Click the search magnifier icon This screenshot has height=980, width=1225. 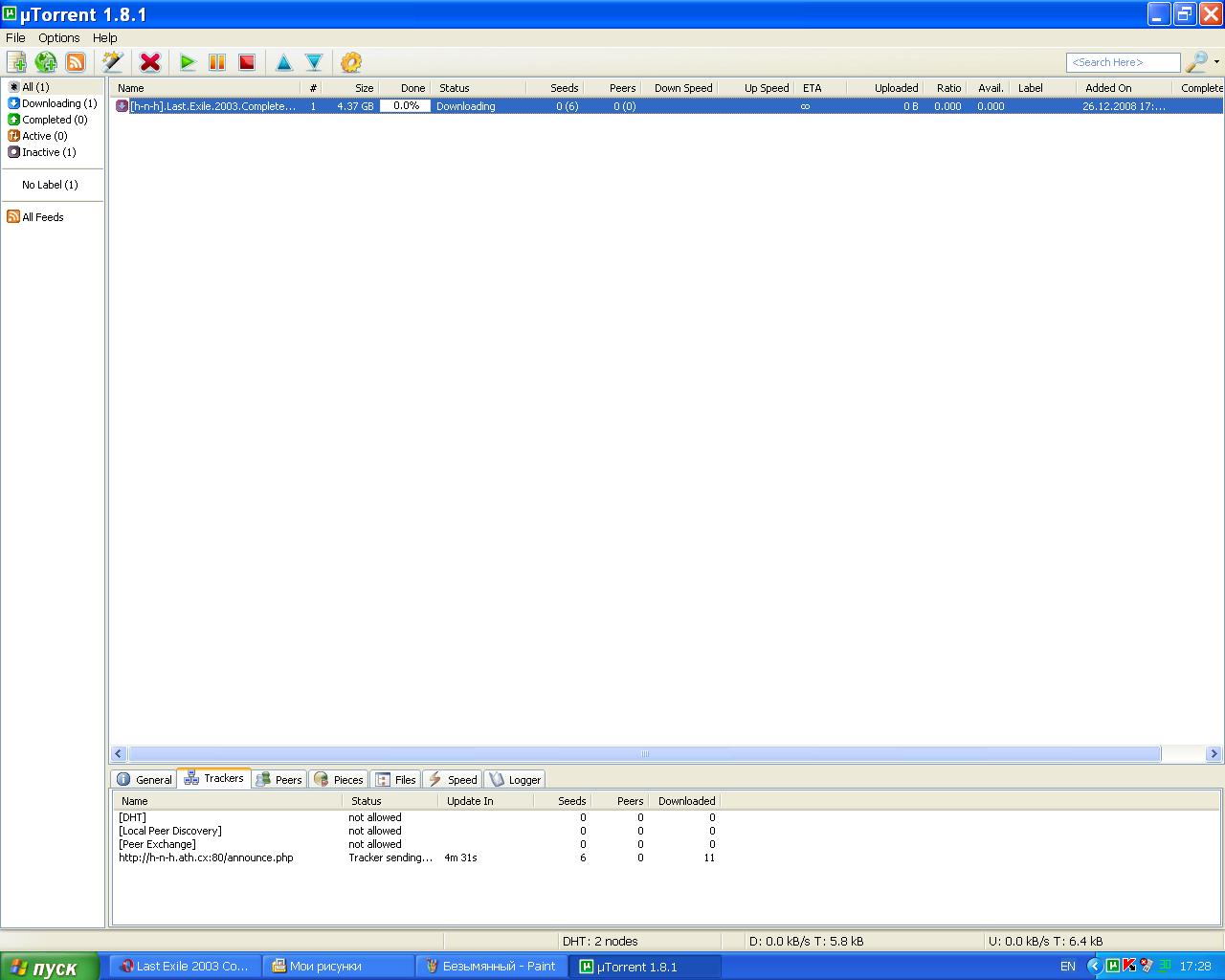pyautogui.click(x=1196, y=62)
